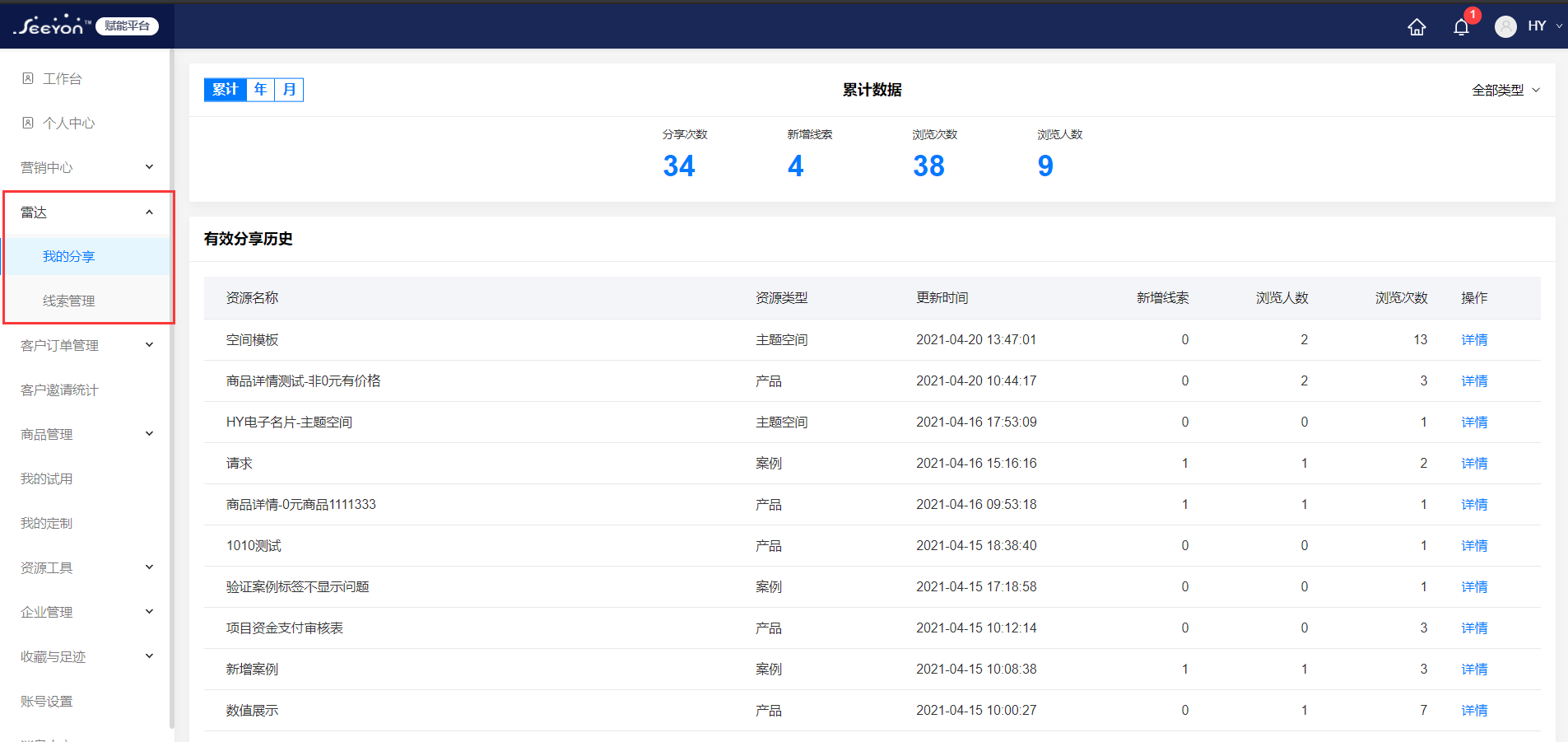View 详情 for 1010测试 row
Viewport: 1568px width, 742px height.
[x=1474, y=545]
